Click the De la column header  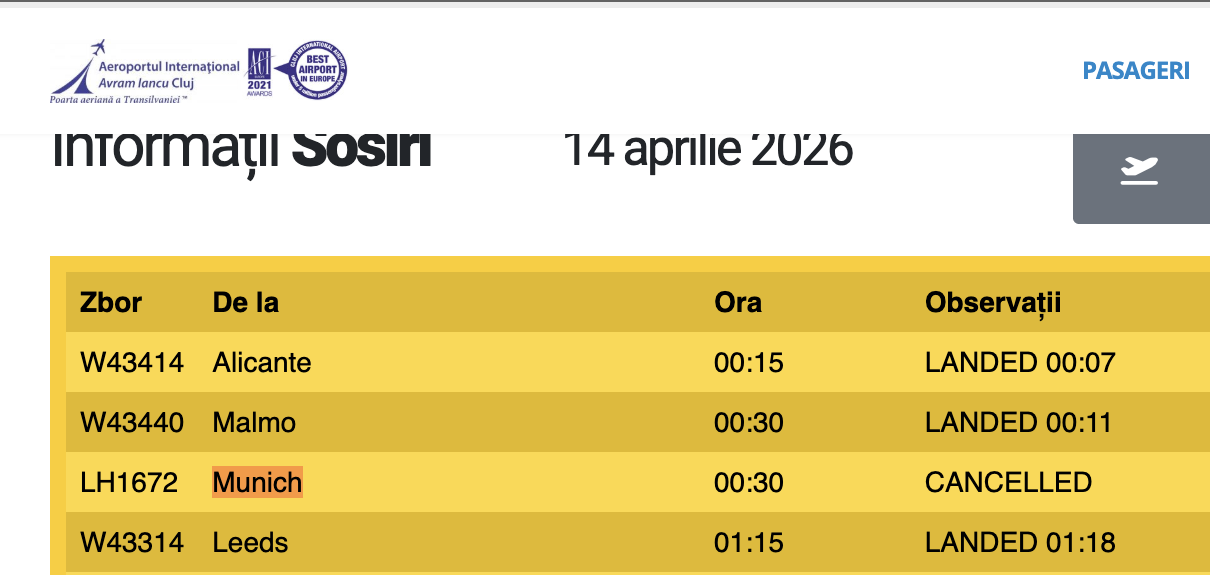coord(246,302)
